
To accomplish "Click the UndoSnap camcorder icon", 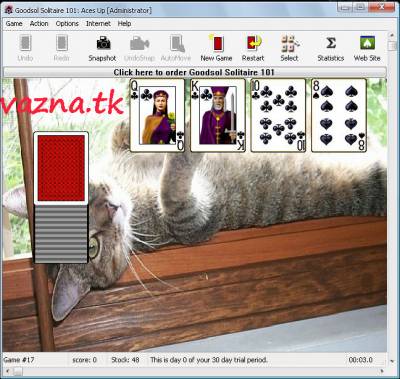I will pos(139,44).
